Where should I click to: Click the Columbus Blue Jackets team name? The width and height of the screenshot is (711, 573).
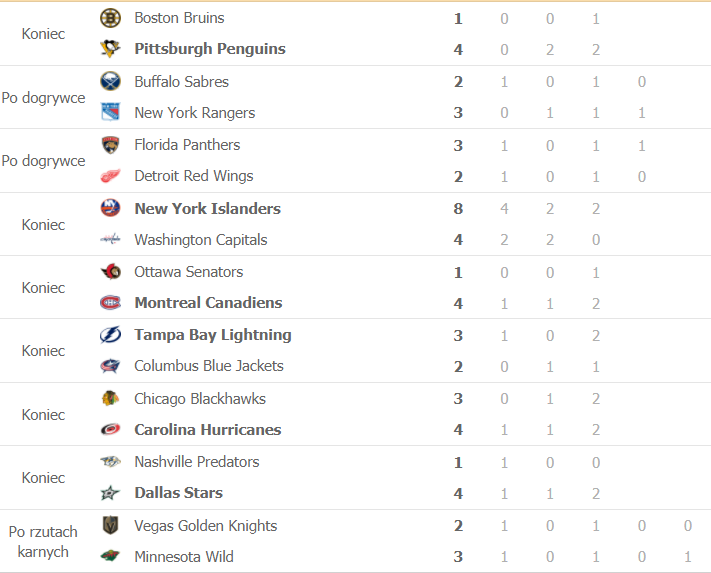tap(208, 366)
